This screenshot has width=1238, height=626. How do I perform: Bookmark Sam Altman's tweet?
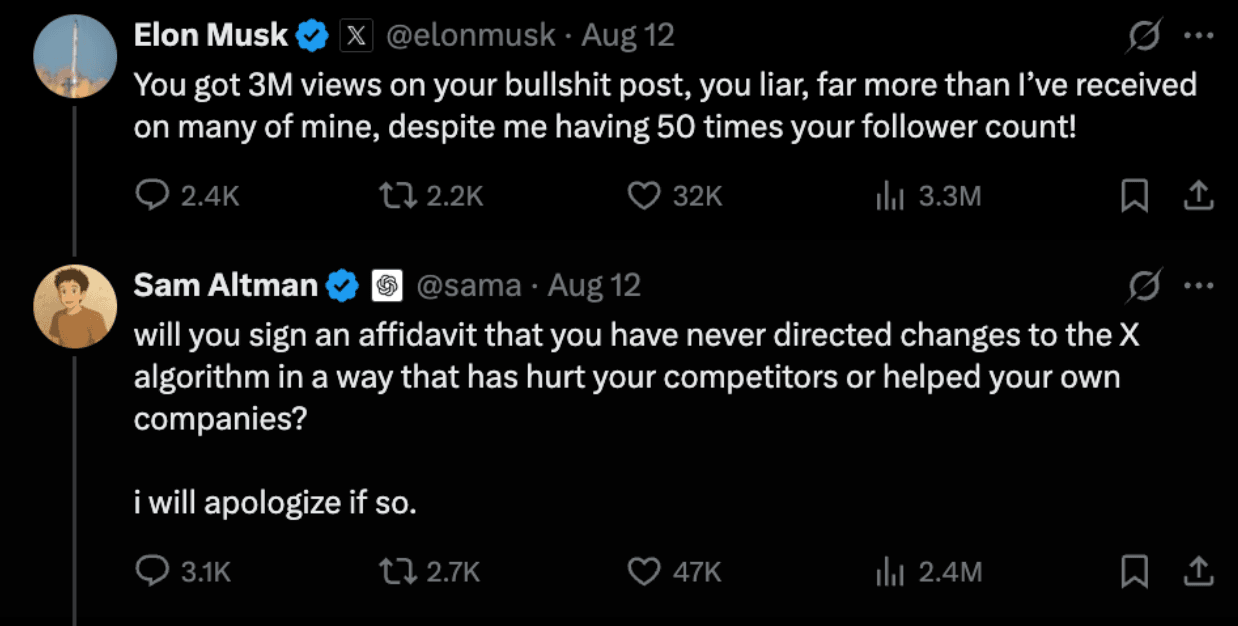pyautogui.click(x=1134, y=572)
